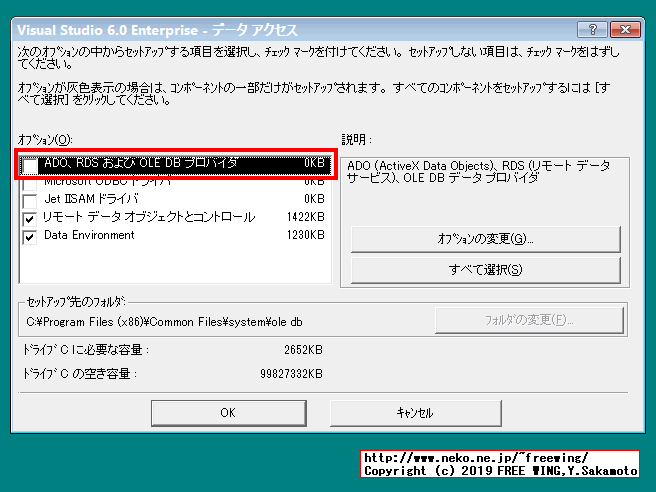
Task: Click the greyed-out フォルダの変更(F)... button
Action: coord(529,320)
